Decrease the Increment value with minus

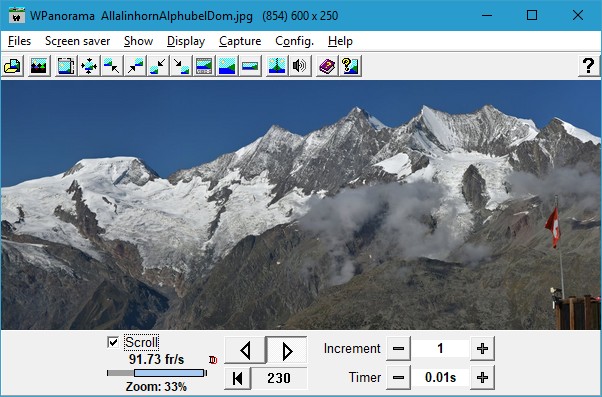point(399,349)
